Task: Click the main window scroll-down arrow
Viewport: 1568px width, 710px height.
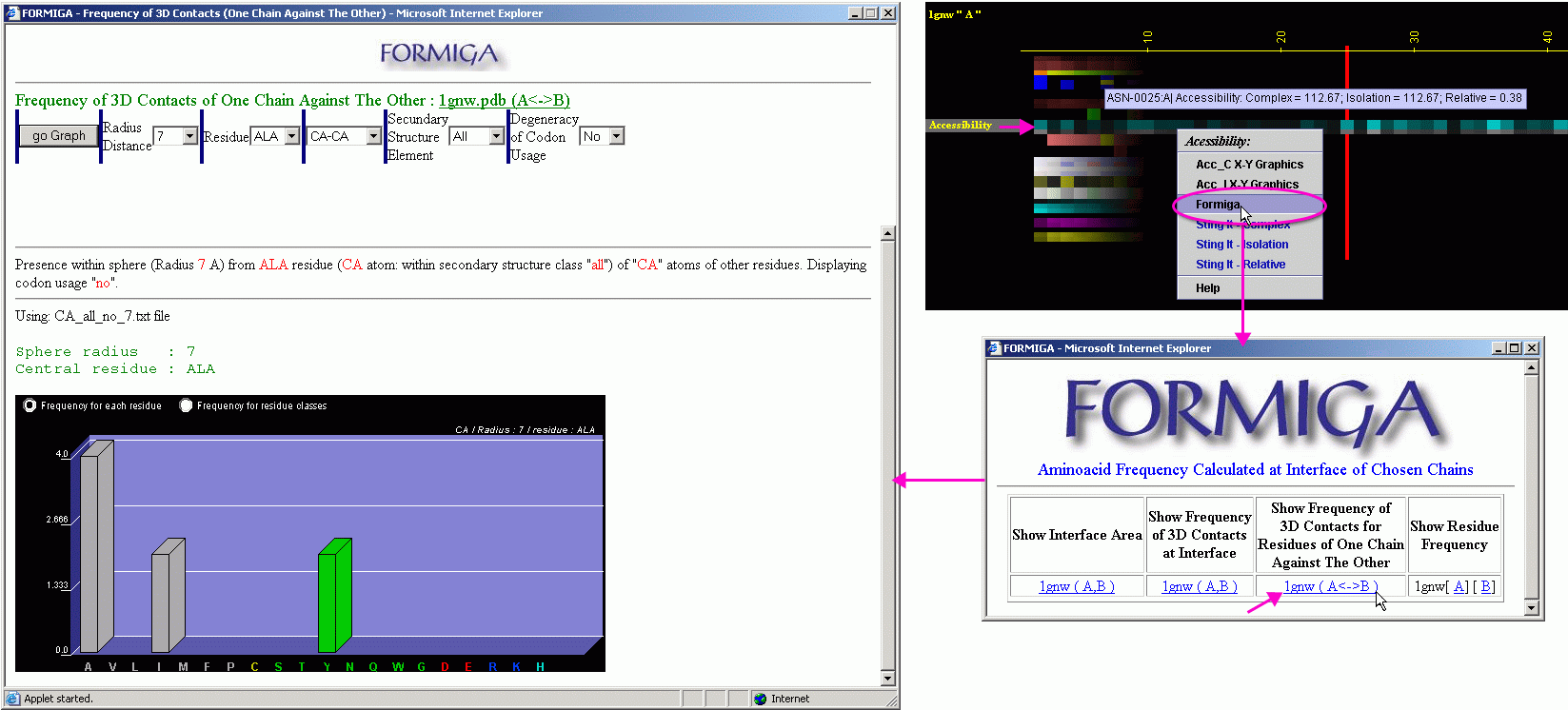Action: tap(887, 678)
